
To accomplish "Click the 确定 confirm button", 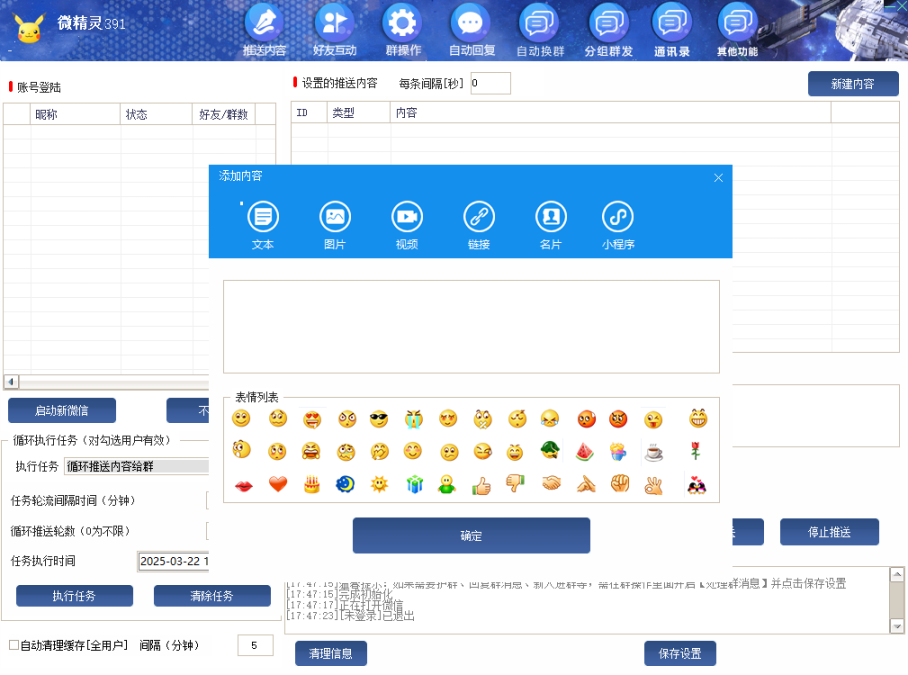I will pyautogui.click(x=471, y=536).
